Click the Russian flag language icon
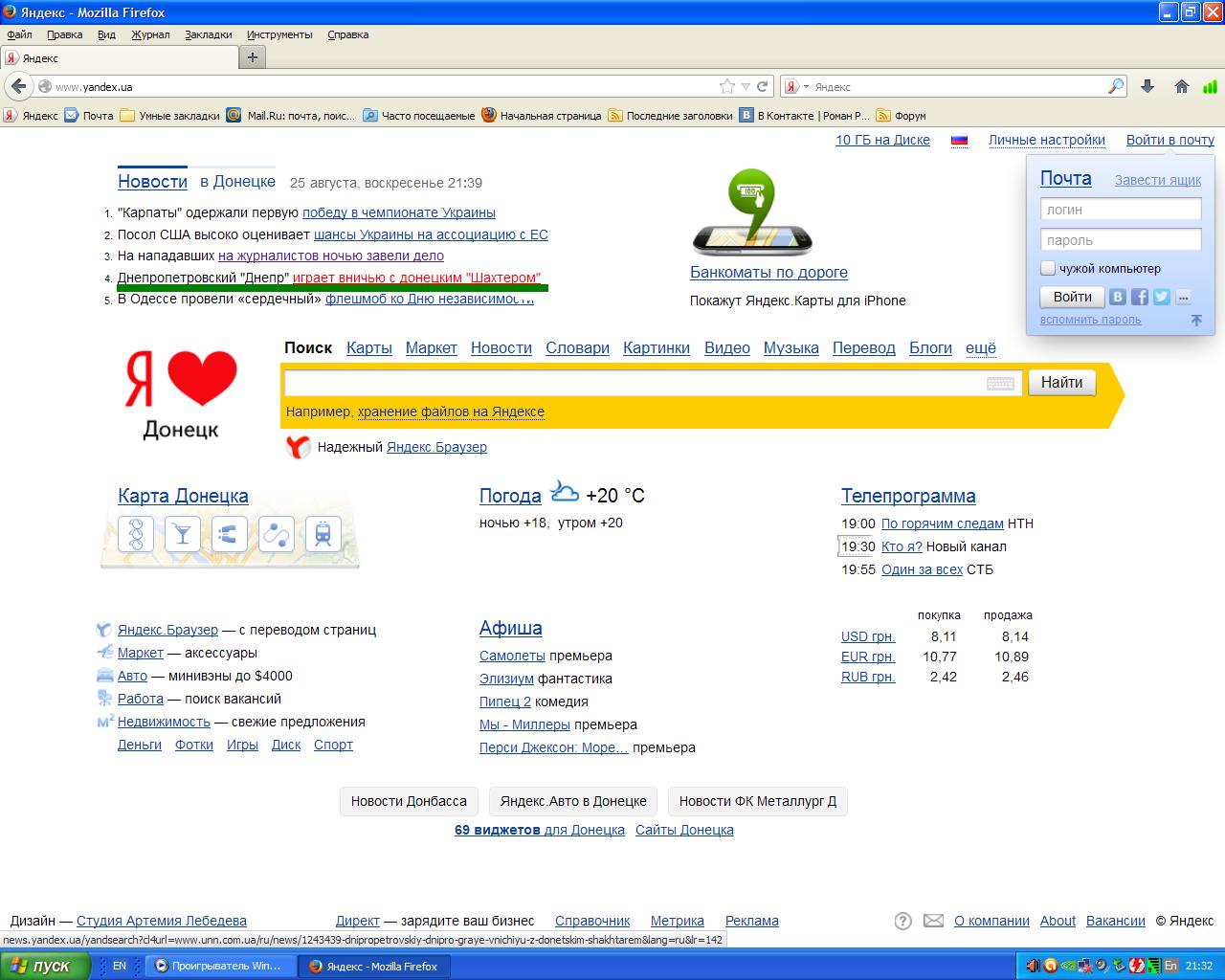The image size is (1225, 980). (959, 140)
